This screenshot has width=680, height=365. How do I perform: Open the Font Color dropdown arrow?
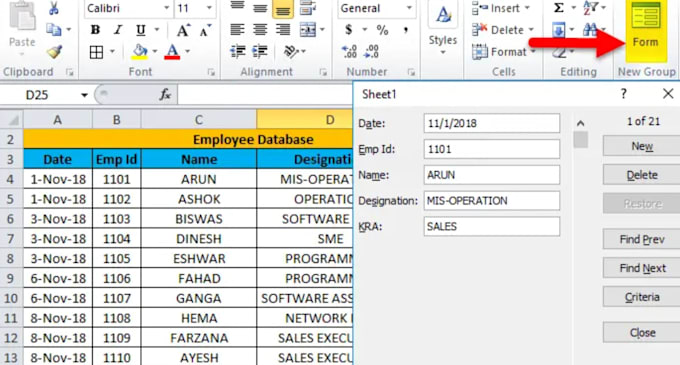pos(187,52)
